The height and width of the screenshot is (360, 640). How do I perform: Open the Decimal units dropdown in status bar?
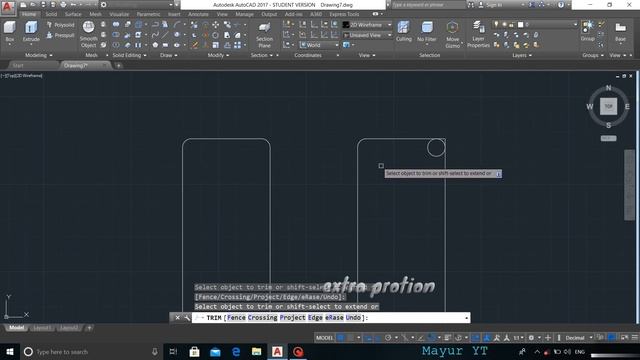[x=579, y=338]
